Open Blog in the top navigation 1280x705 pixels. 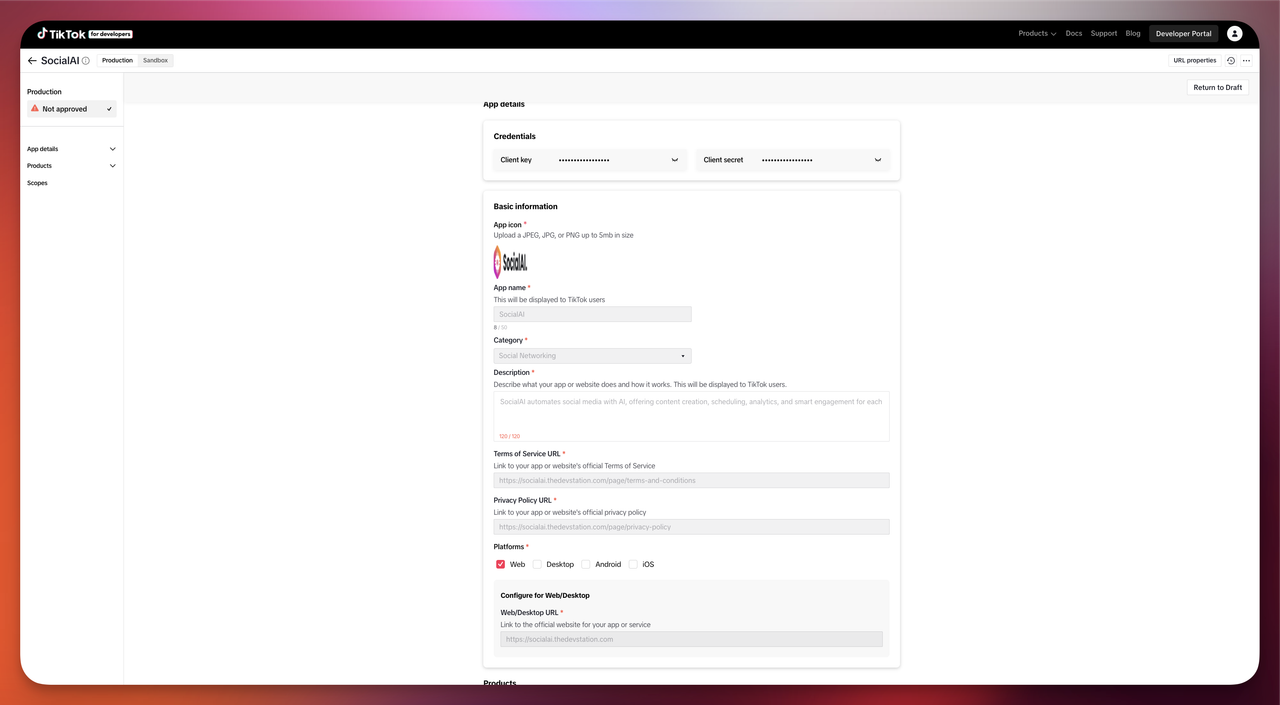[1133, 34]
